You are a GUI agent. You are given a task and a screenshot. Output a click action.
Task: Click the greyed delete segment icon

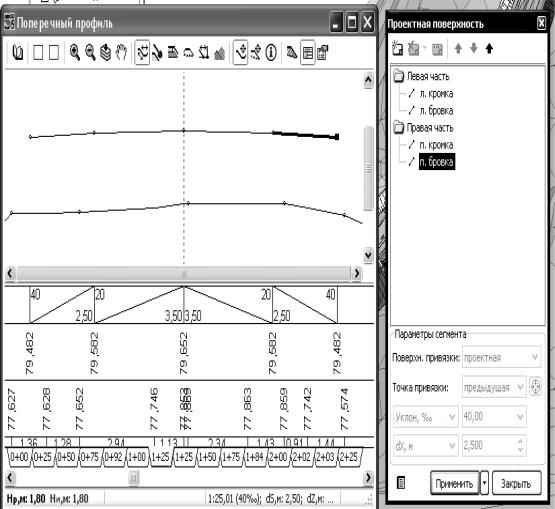(413, 48)
